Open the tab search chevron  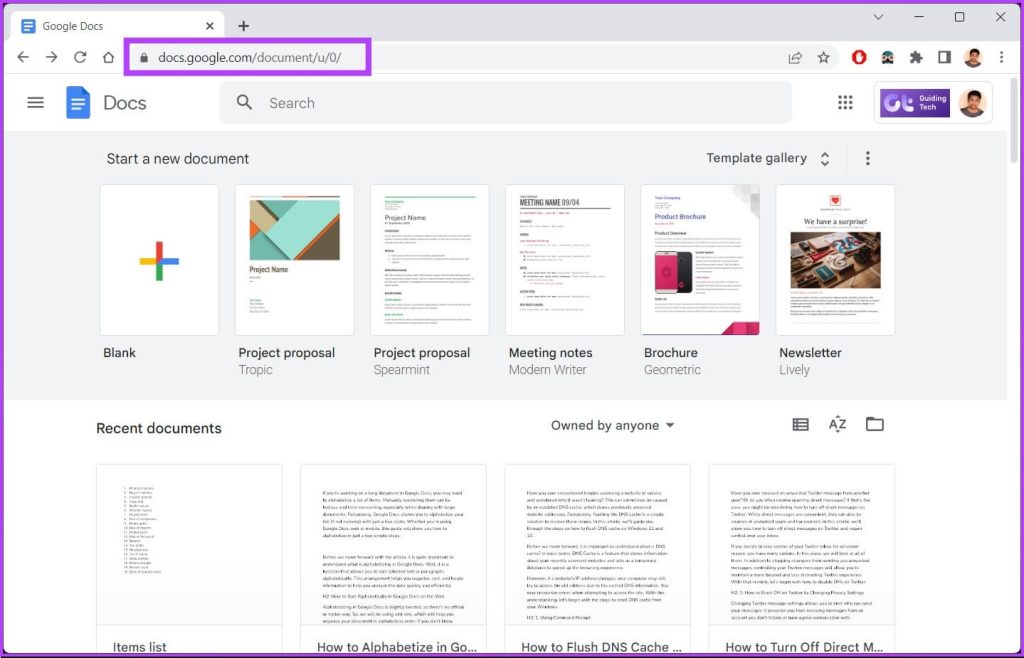(878, 18)
